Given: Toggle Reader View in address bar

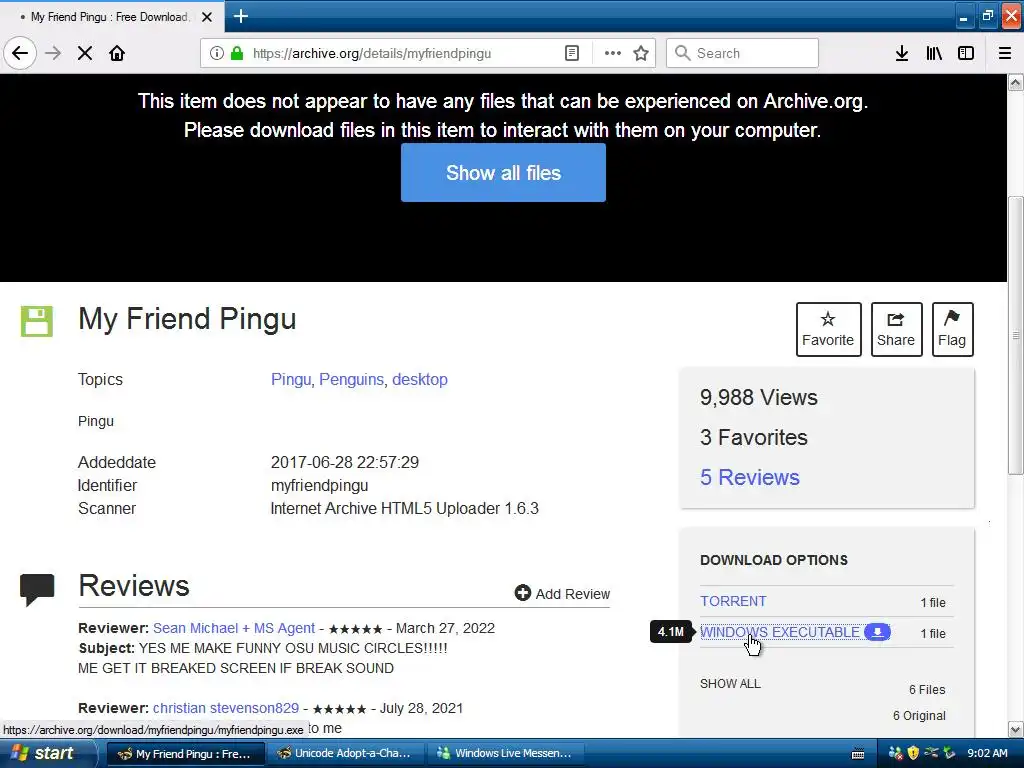Looking at the screenshot, I should [x=571, y=53].
